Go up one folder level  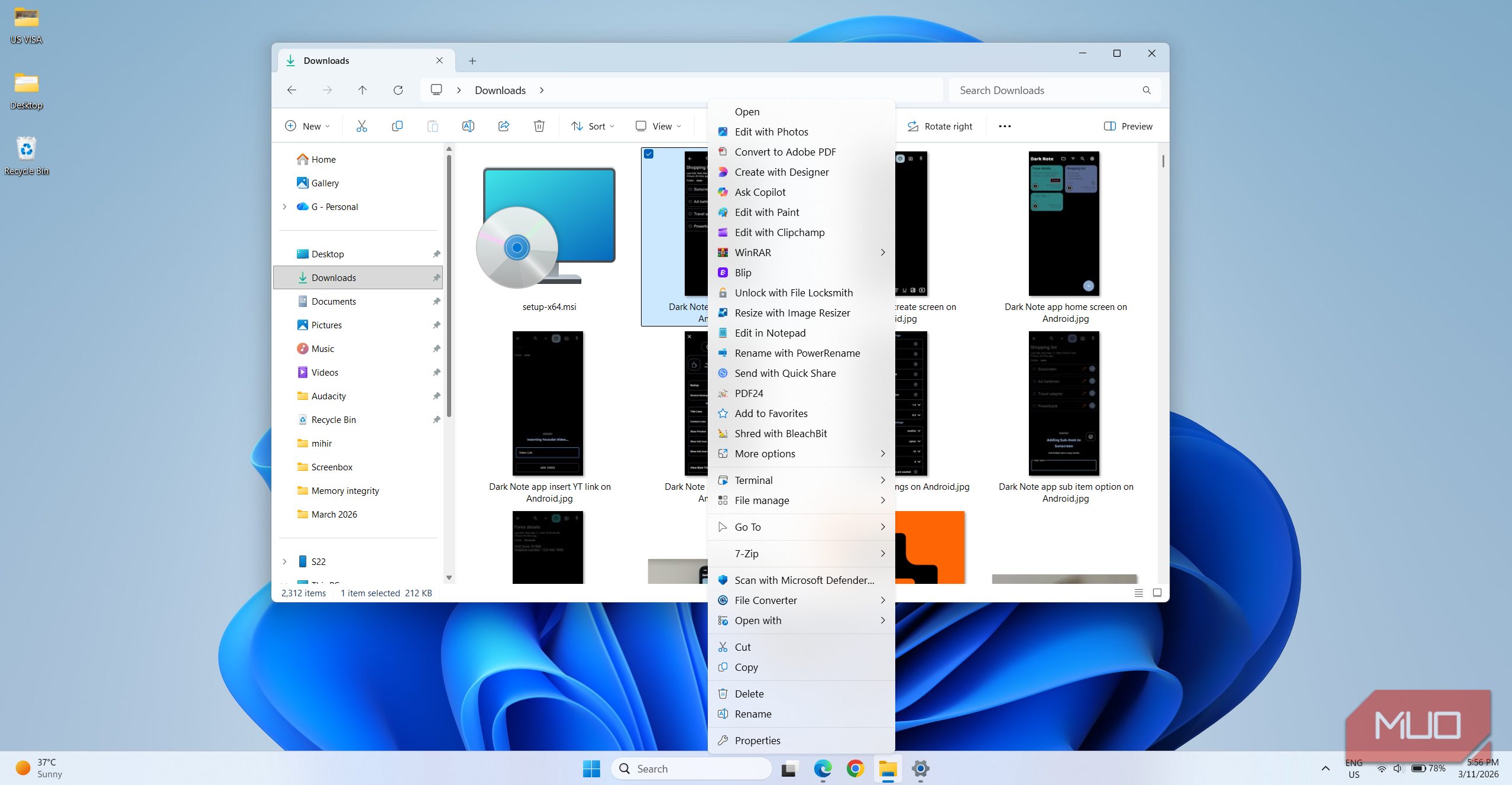[x=362, y=90]
